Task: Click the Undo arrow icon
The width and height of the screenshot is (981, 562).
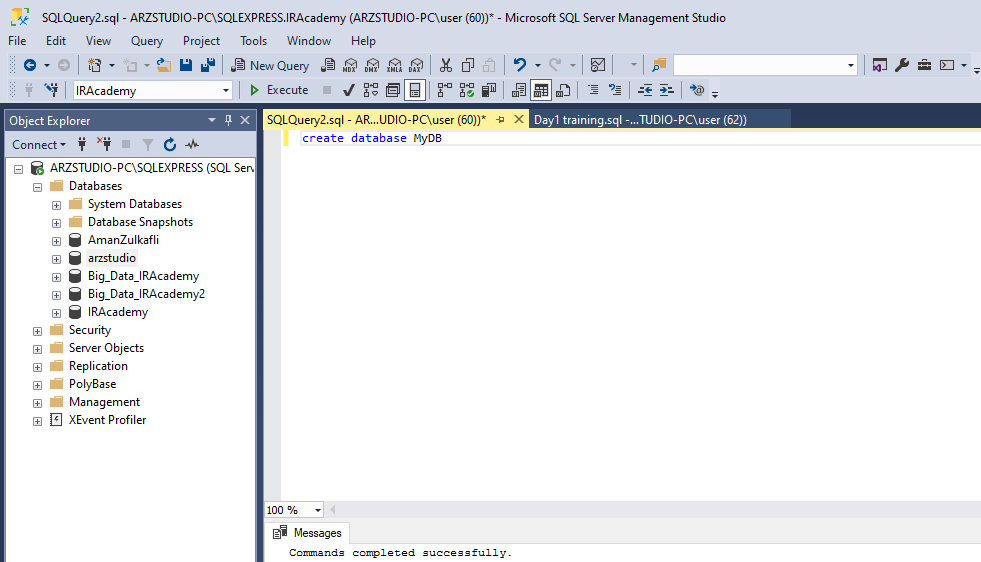Action: click(519, 65)
